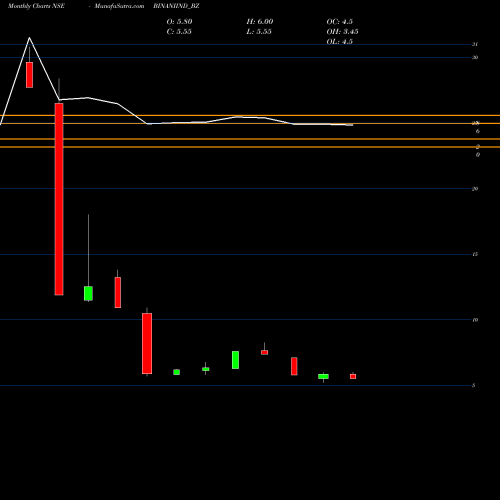The image size is (500, 500).
Task: Click the MunafaSutra.com label
Action: (x=119, y=6)
